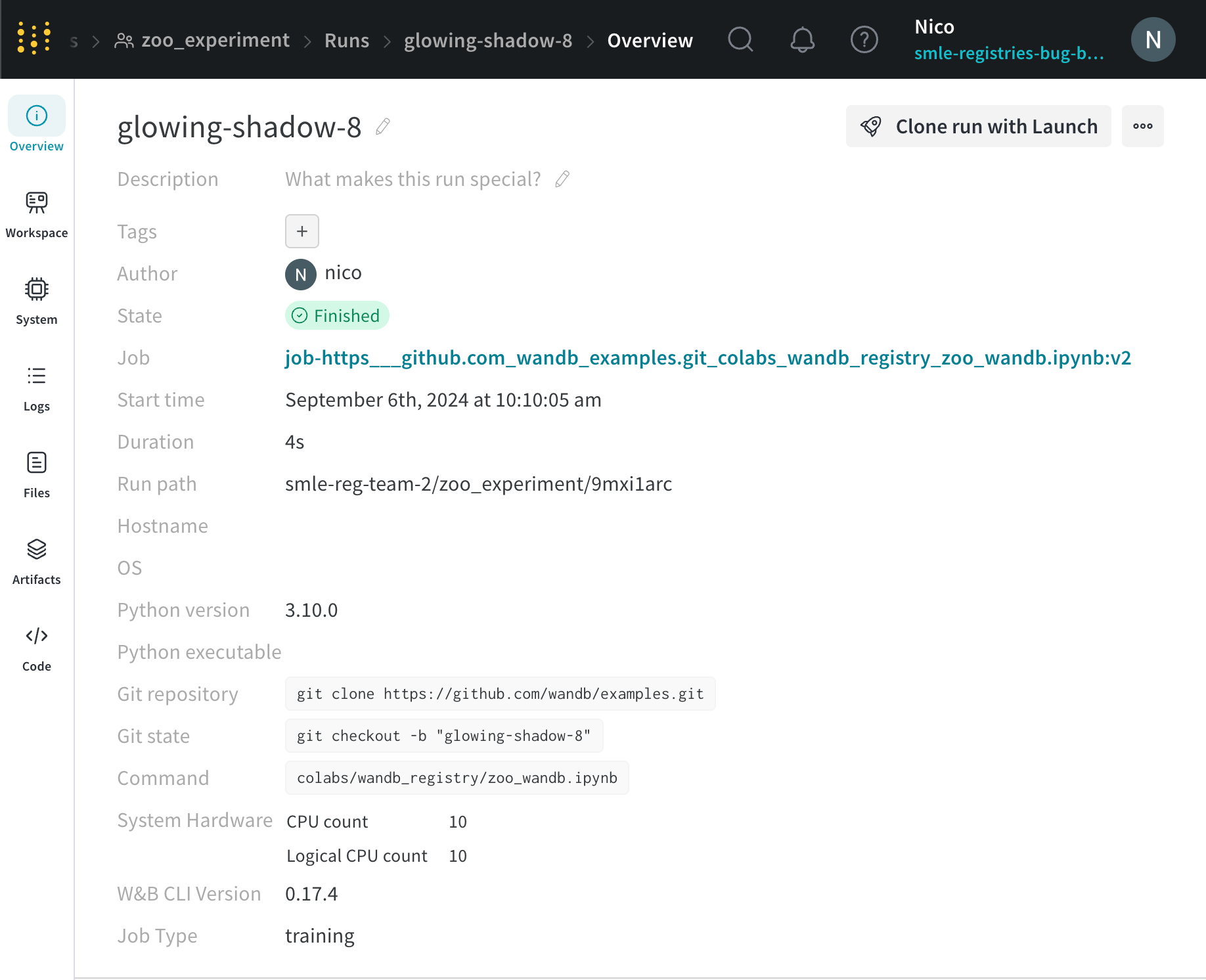Viewport: 1206px width, 980px height.
Task: View the Artifacts tab
Action: click(37, 561)
